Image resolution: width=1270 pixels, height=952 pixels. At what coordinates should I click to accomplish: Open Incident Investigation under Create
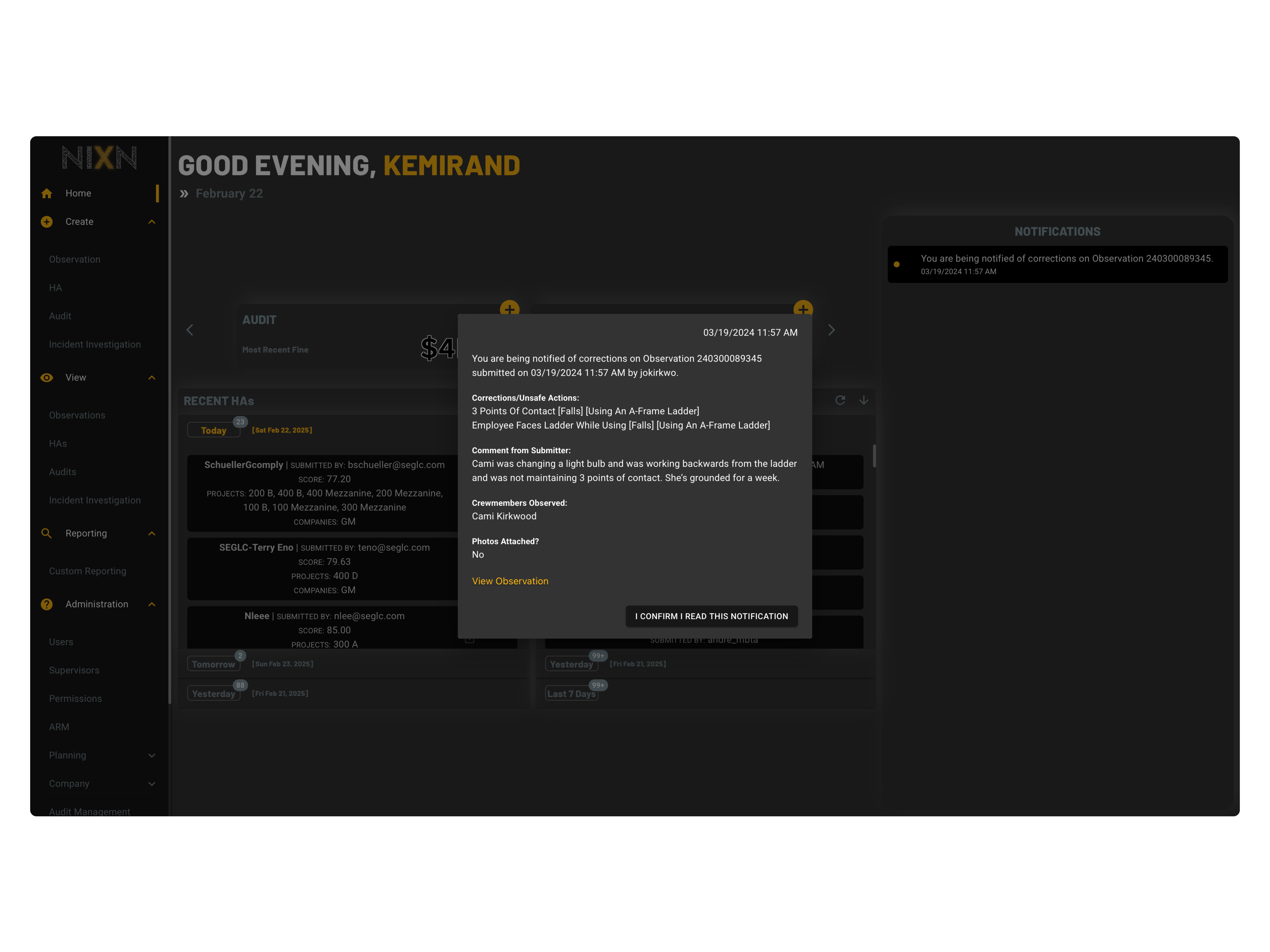tap(95, 344)
